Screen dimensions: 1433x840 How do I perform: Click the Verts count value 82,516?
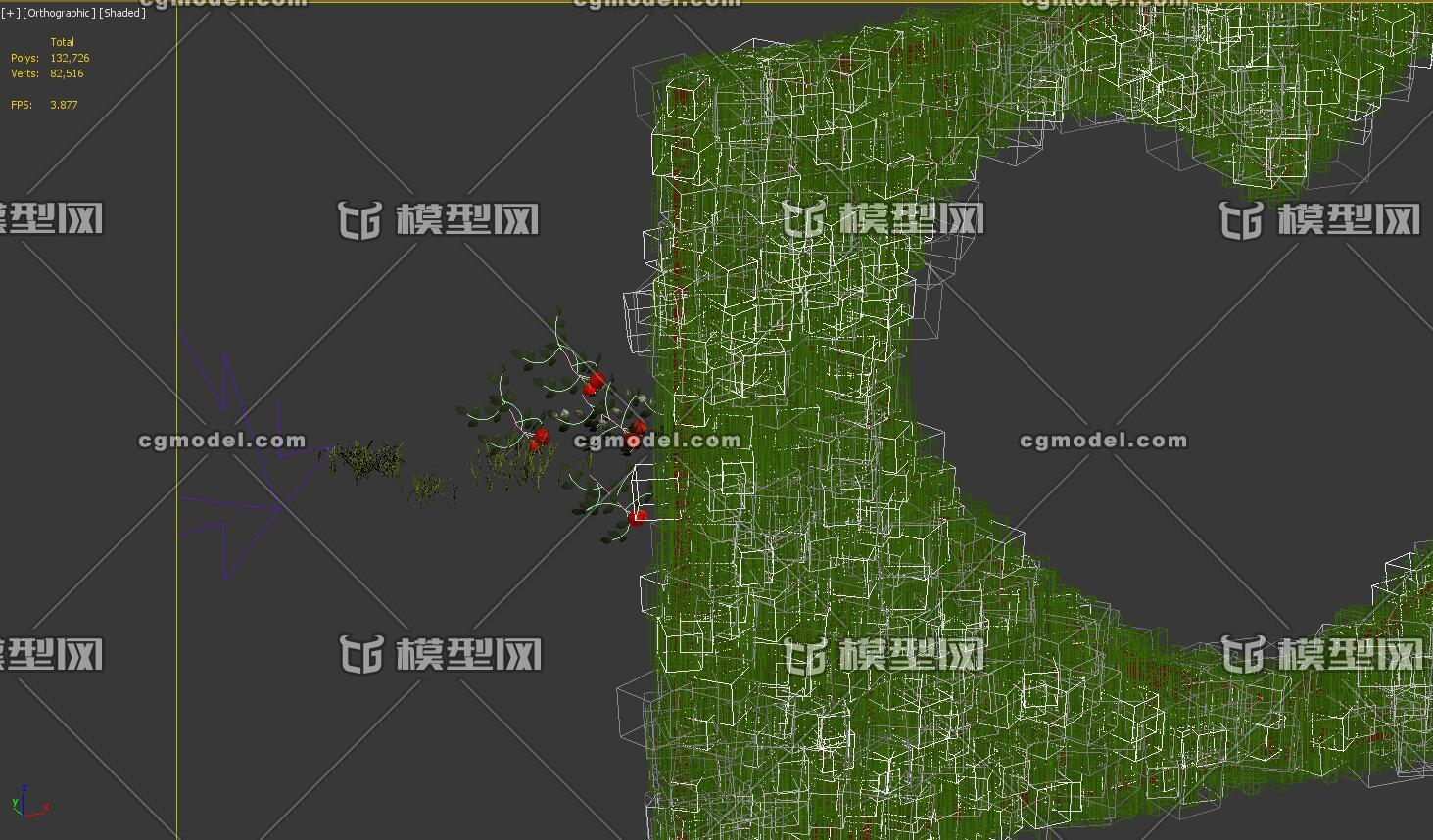point(67,73)
